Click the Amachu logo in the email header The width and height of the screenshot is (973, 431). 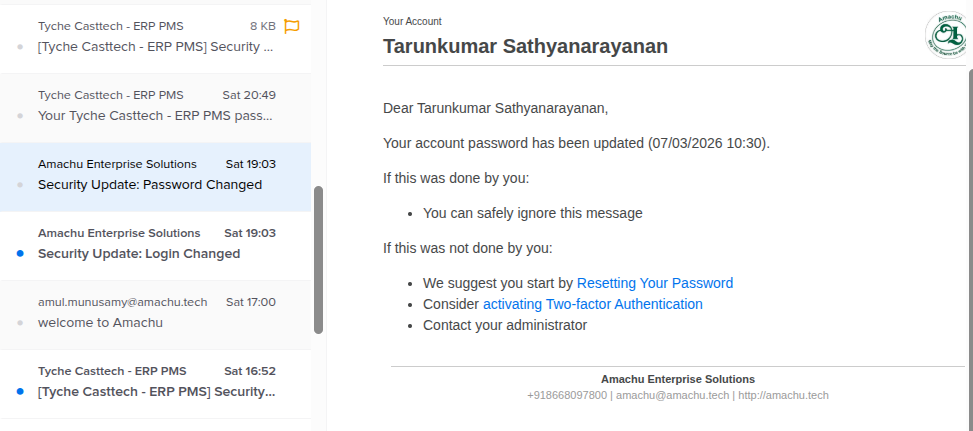click(947, 35)
